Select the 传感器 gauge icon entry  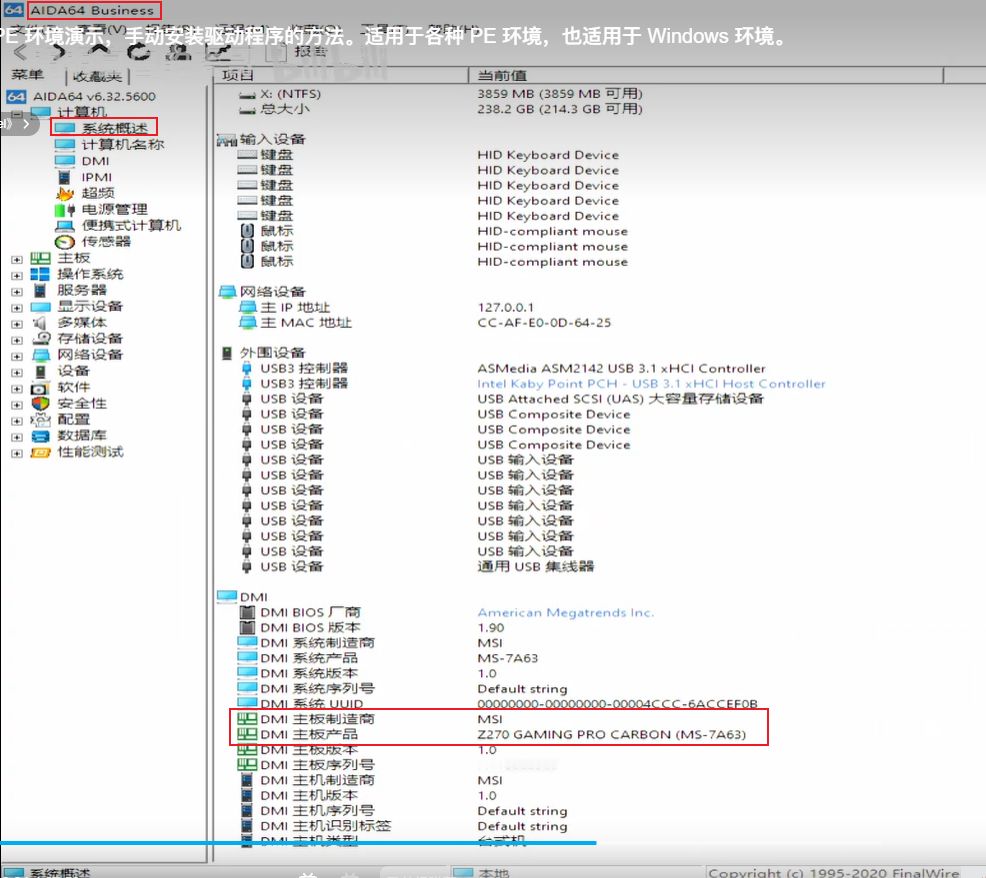point(64,242)
